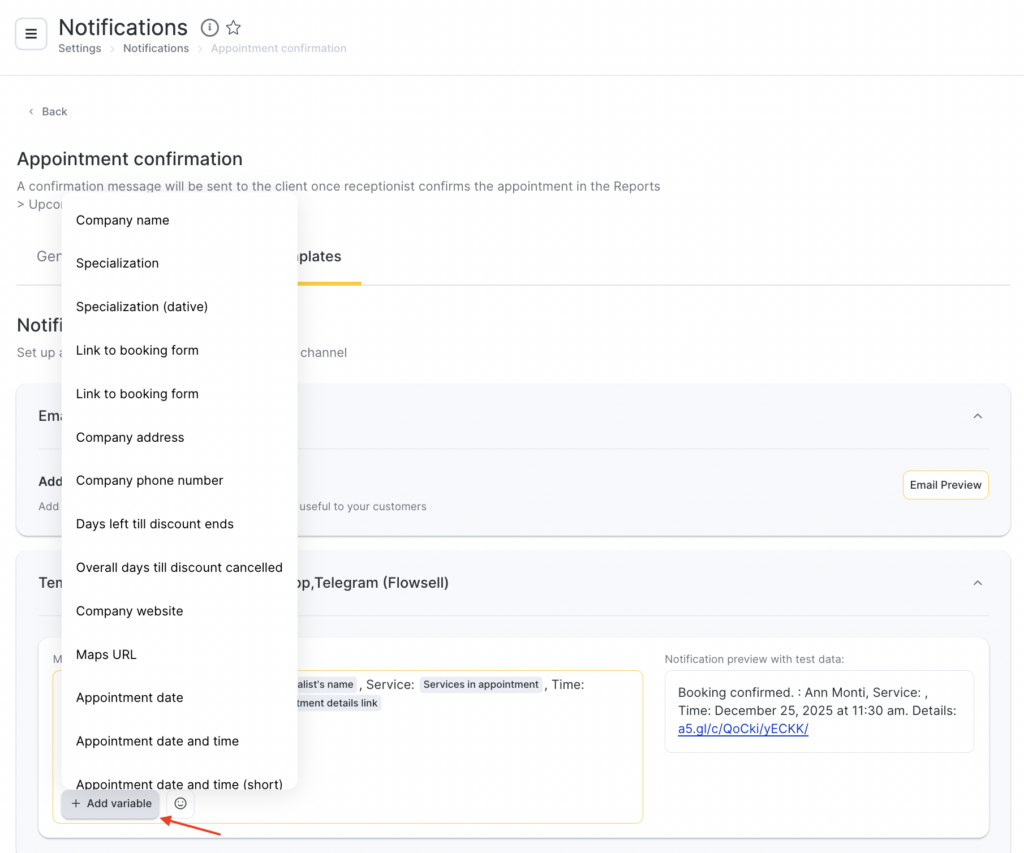Click the Add variable button

[x=111, y=803]
